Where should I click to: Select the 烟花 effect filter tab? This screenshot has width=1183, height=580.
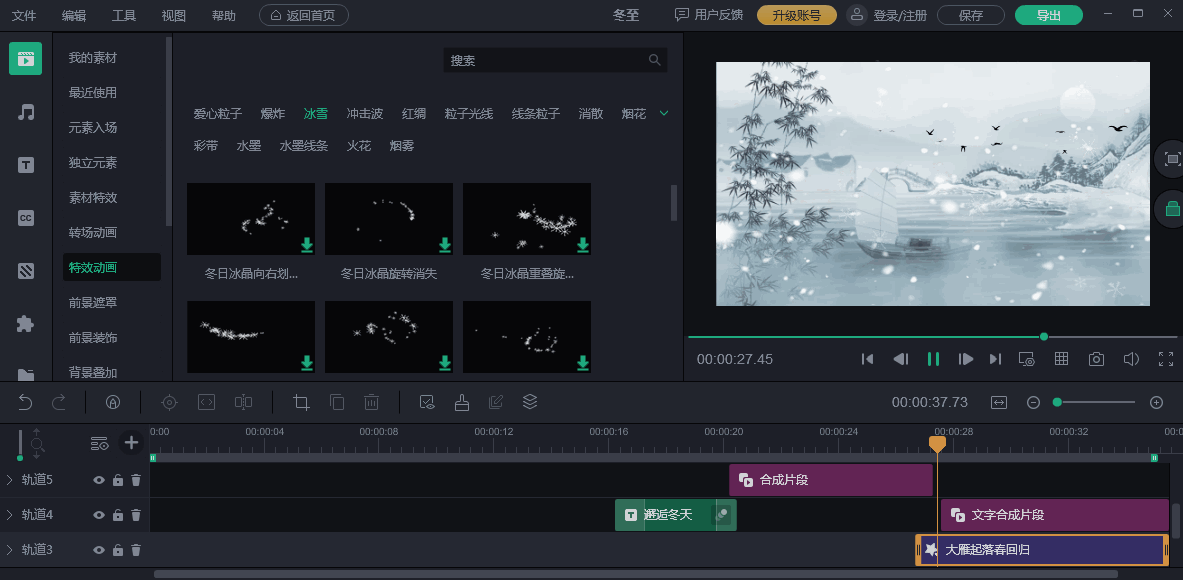click(634, 114)
